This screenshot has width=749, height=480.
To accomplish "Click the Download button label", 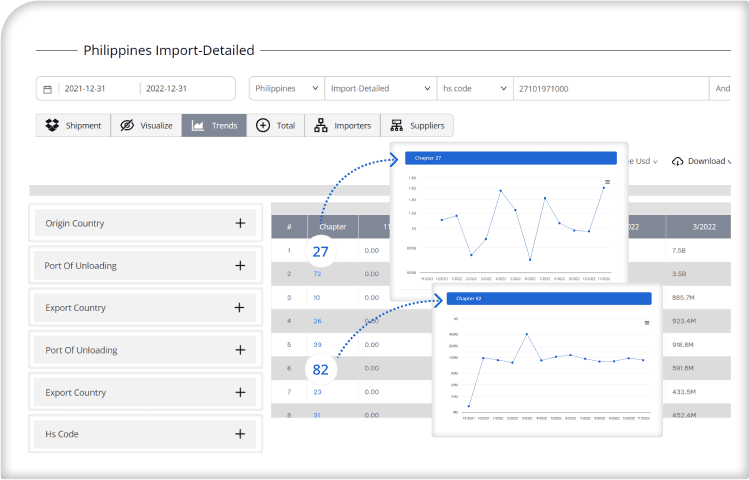I will point(706,161).
